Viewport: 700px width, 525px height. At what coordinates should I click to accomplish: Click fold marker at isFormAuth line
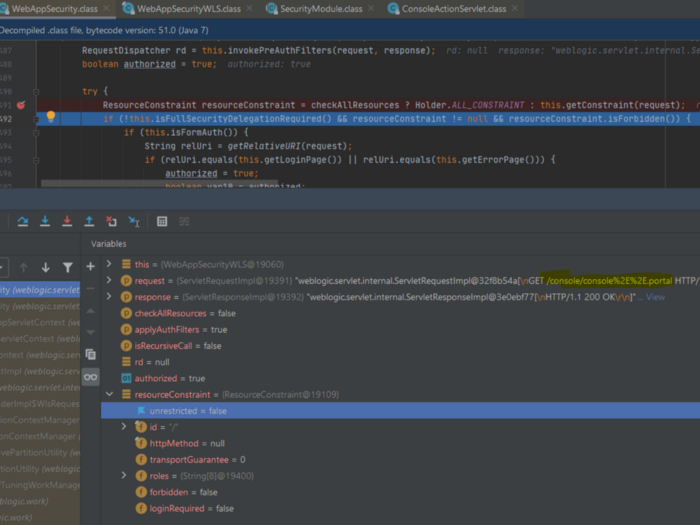pyautogui.click(x=36, y=133)
